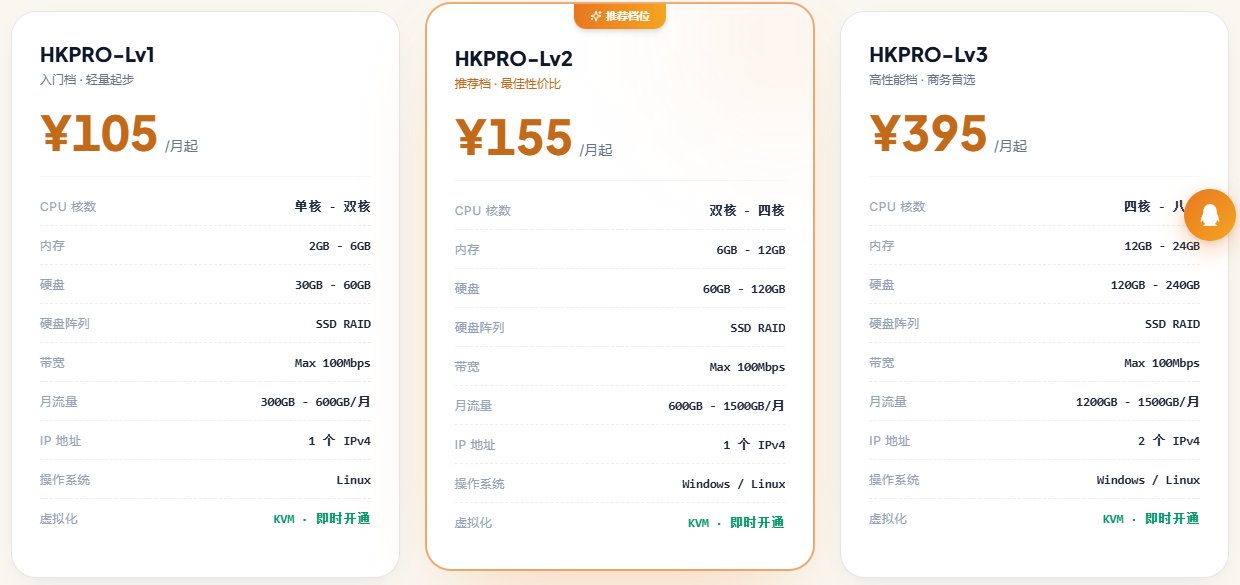Click the 120GB - 240GB disk value

(x=1155, y=285)
